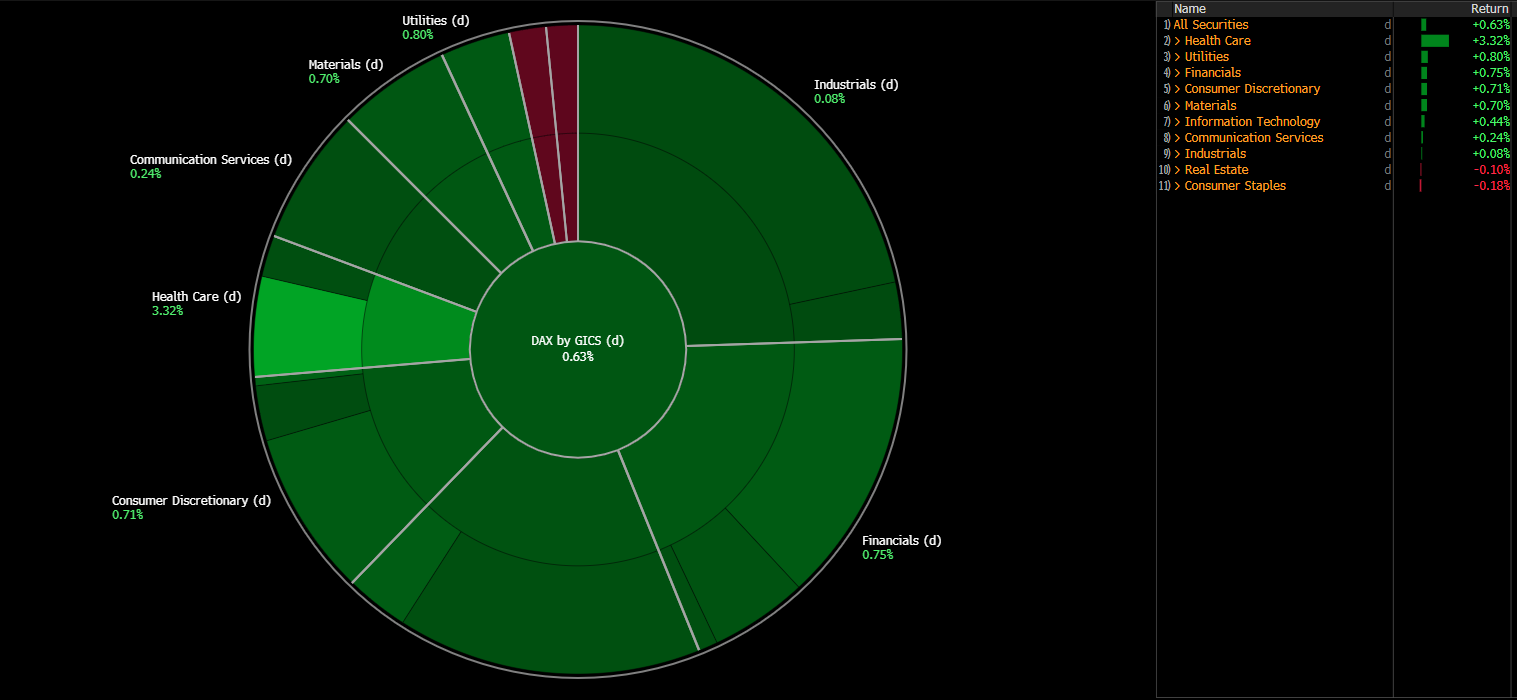Click the Consumer Discretionary (d) chart label
The image size is (1517, 700).
click(191, 501)
